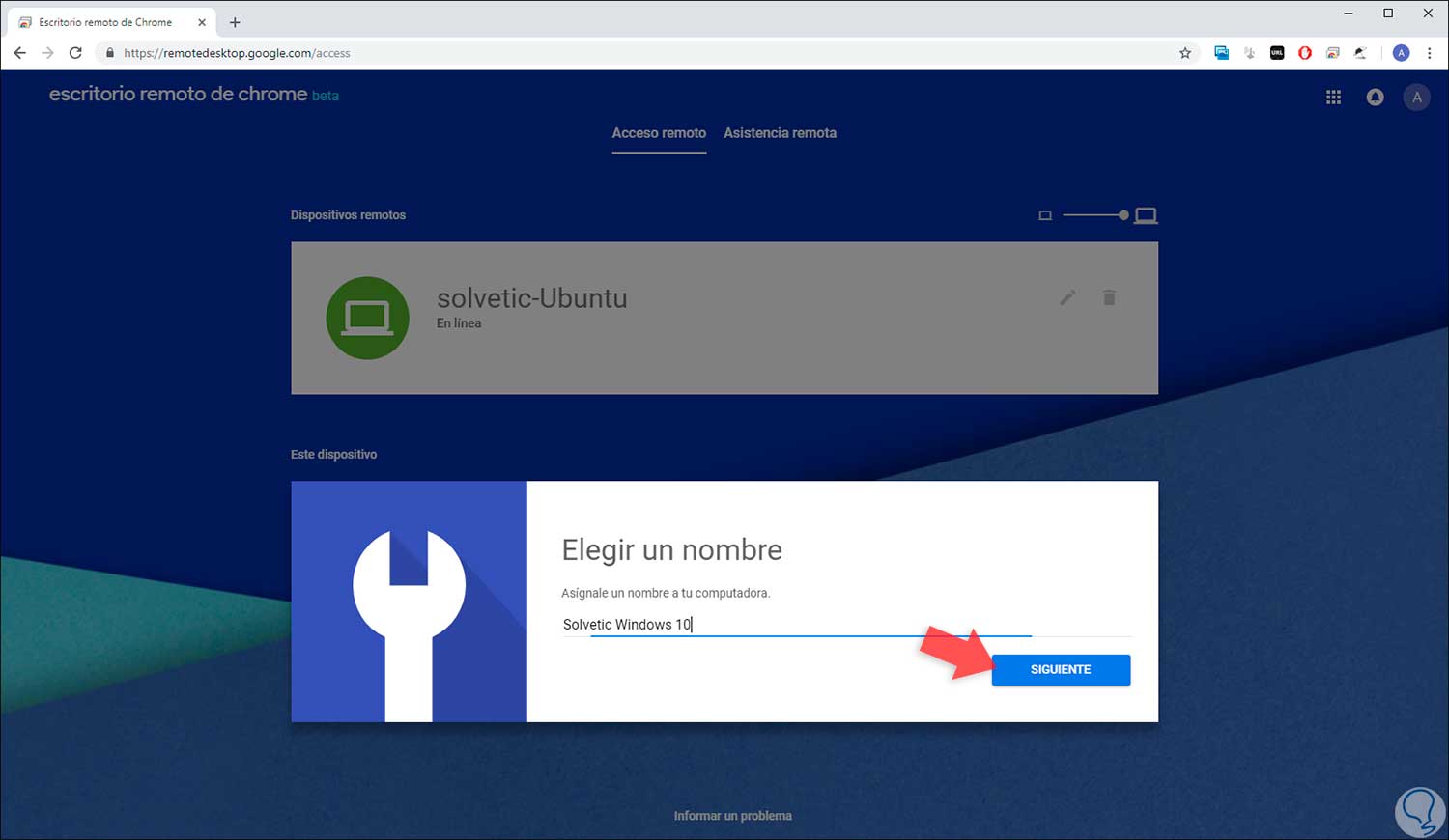Switch to the Acceso remoto tab

[x=659, y=133]
